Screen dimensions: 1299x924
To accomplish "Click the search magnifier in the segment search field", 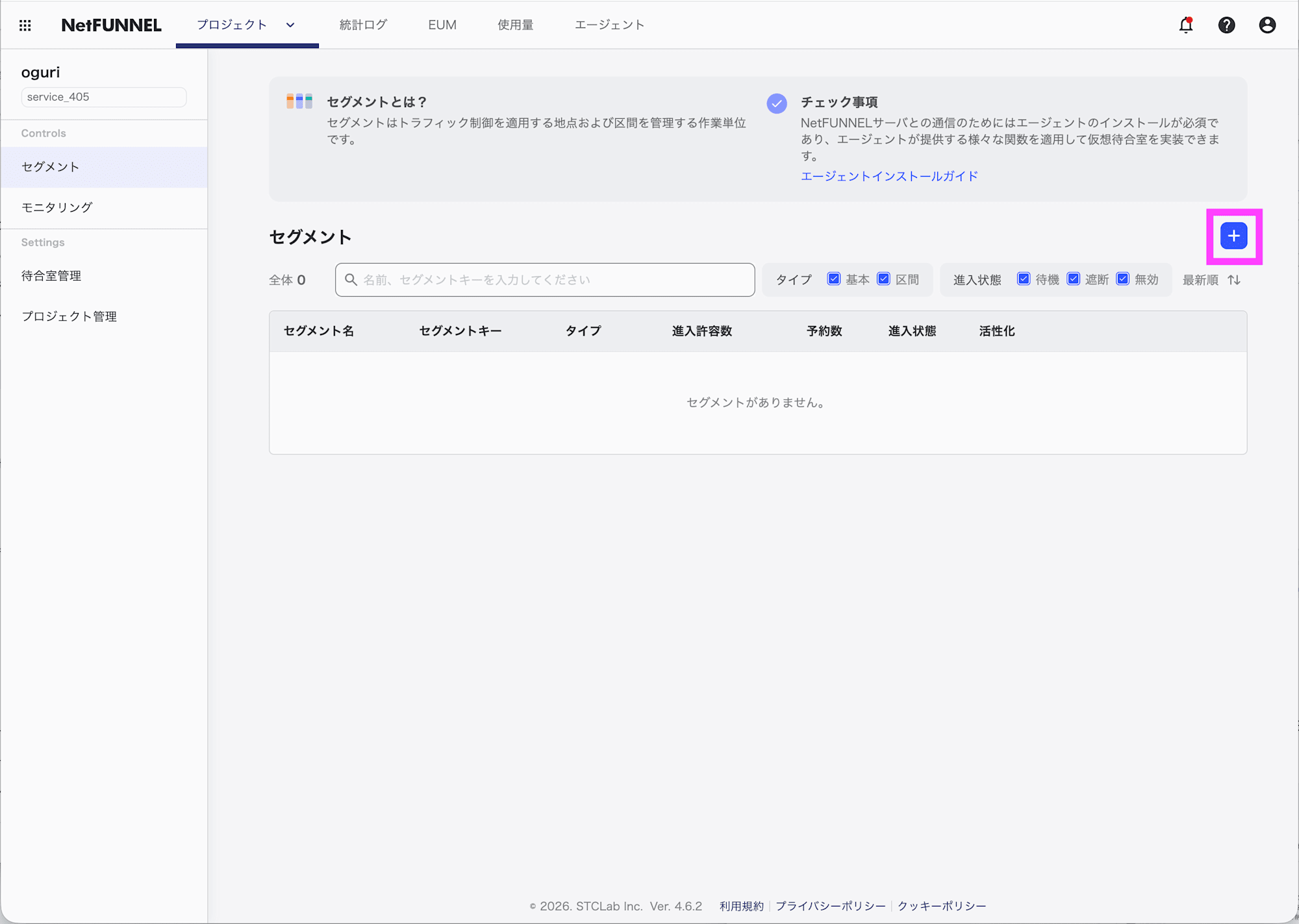I will [x=351, y=280].
